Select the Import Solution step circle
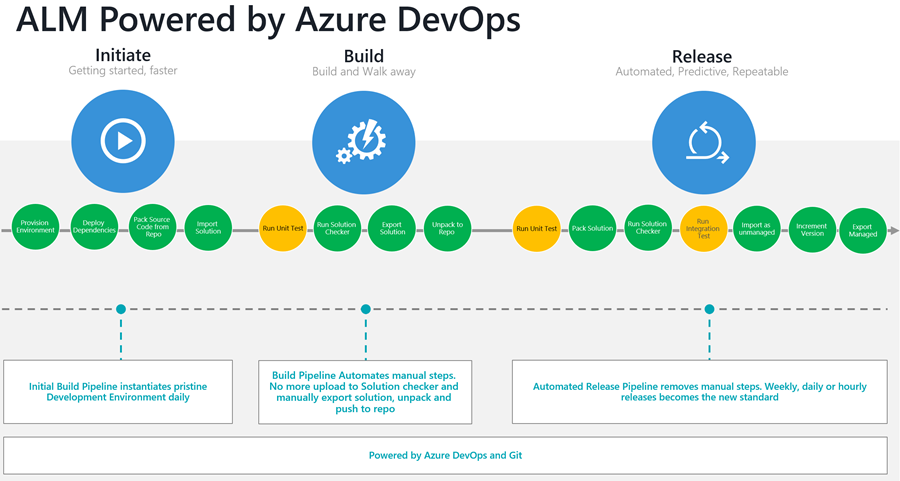Viewport: 900px width, 481px height. click(208, 228)
